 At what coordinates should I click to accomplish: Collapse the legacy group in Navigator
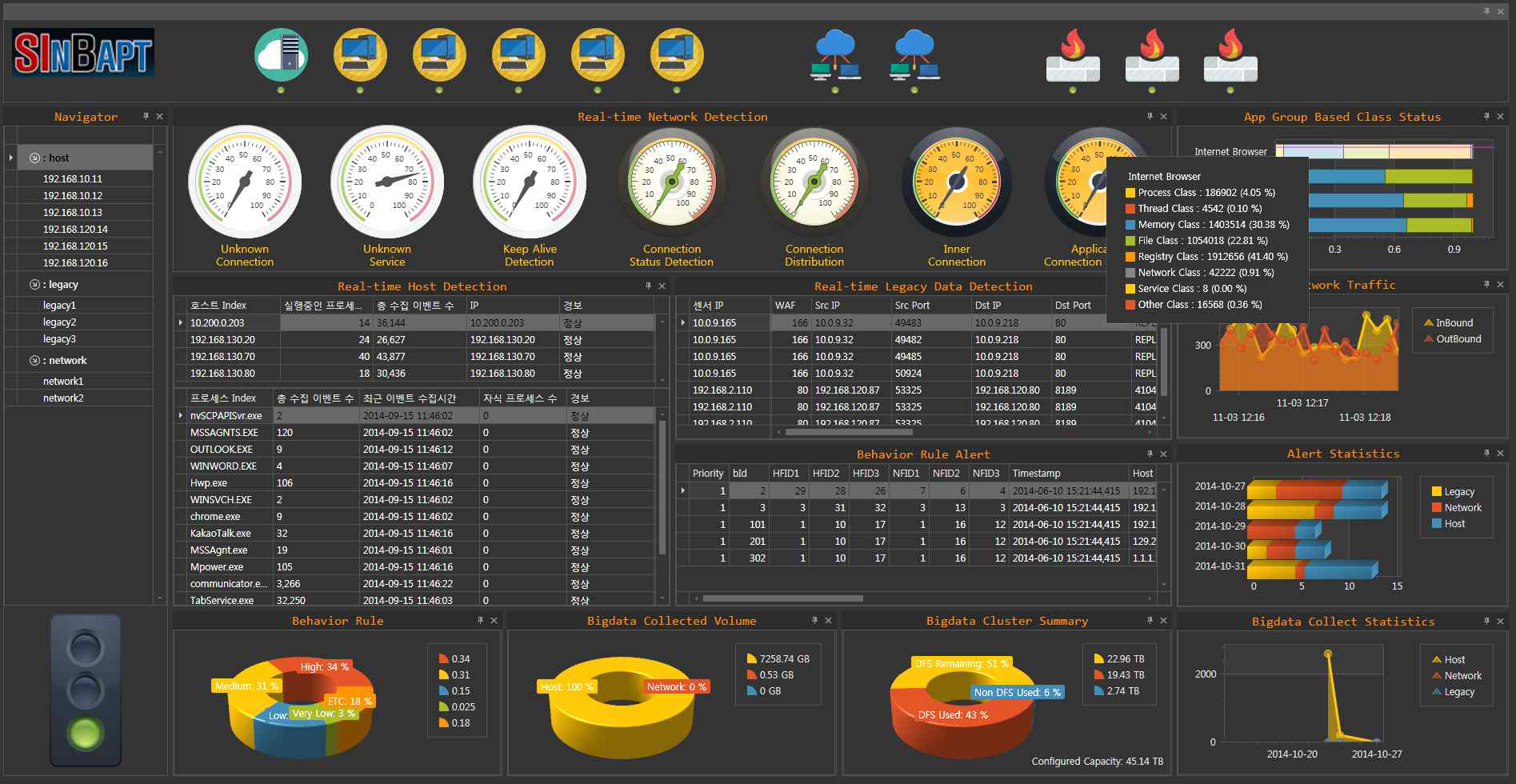[x=34, y=284]
